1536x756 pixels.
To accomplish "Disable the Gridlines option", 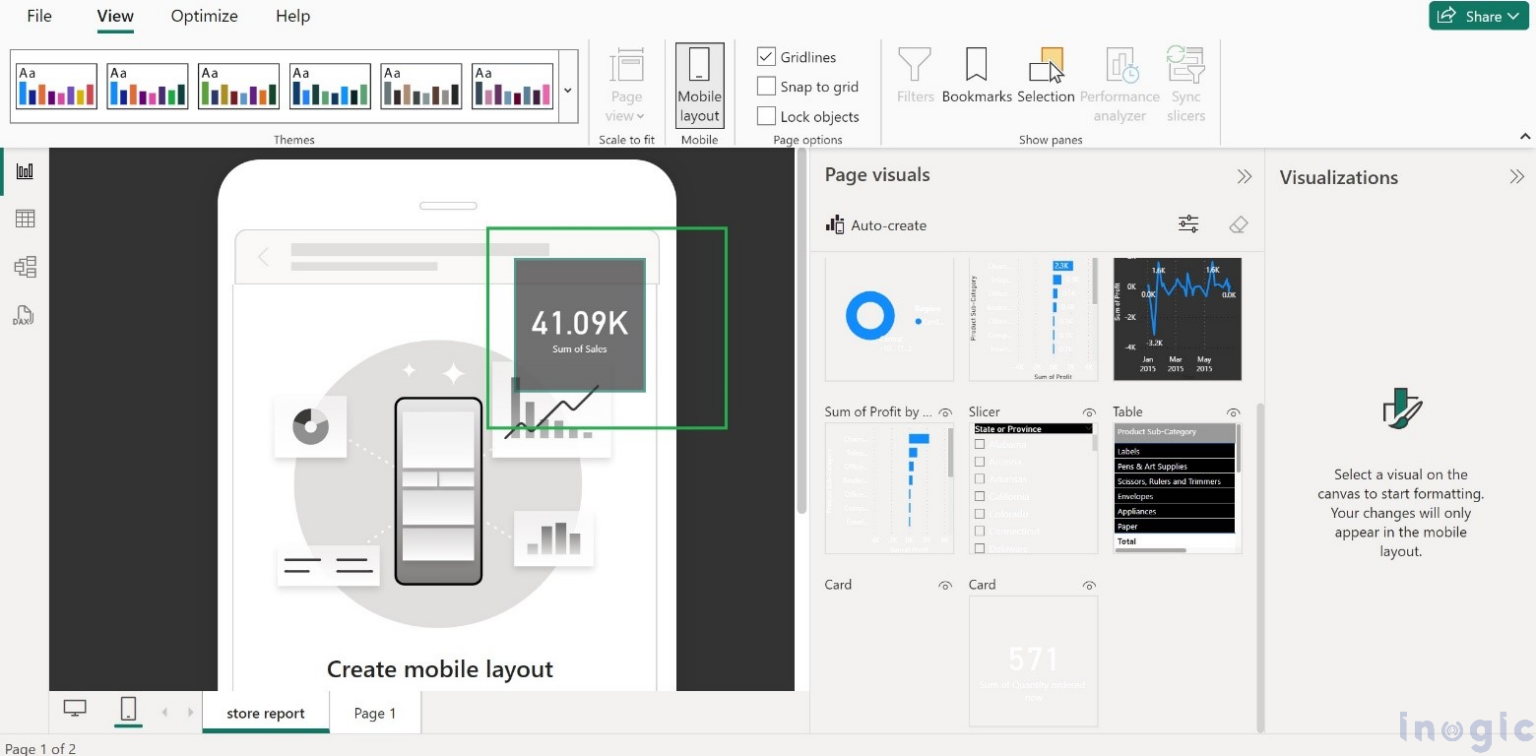I will click(x=767, y=57).
